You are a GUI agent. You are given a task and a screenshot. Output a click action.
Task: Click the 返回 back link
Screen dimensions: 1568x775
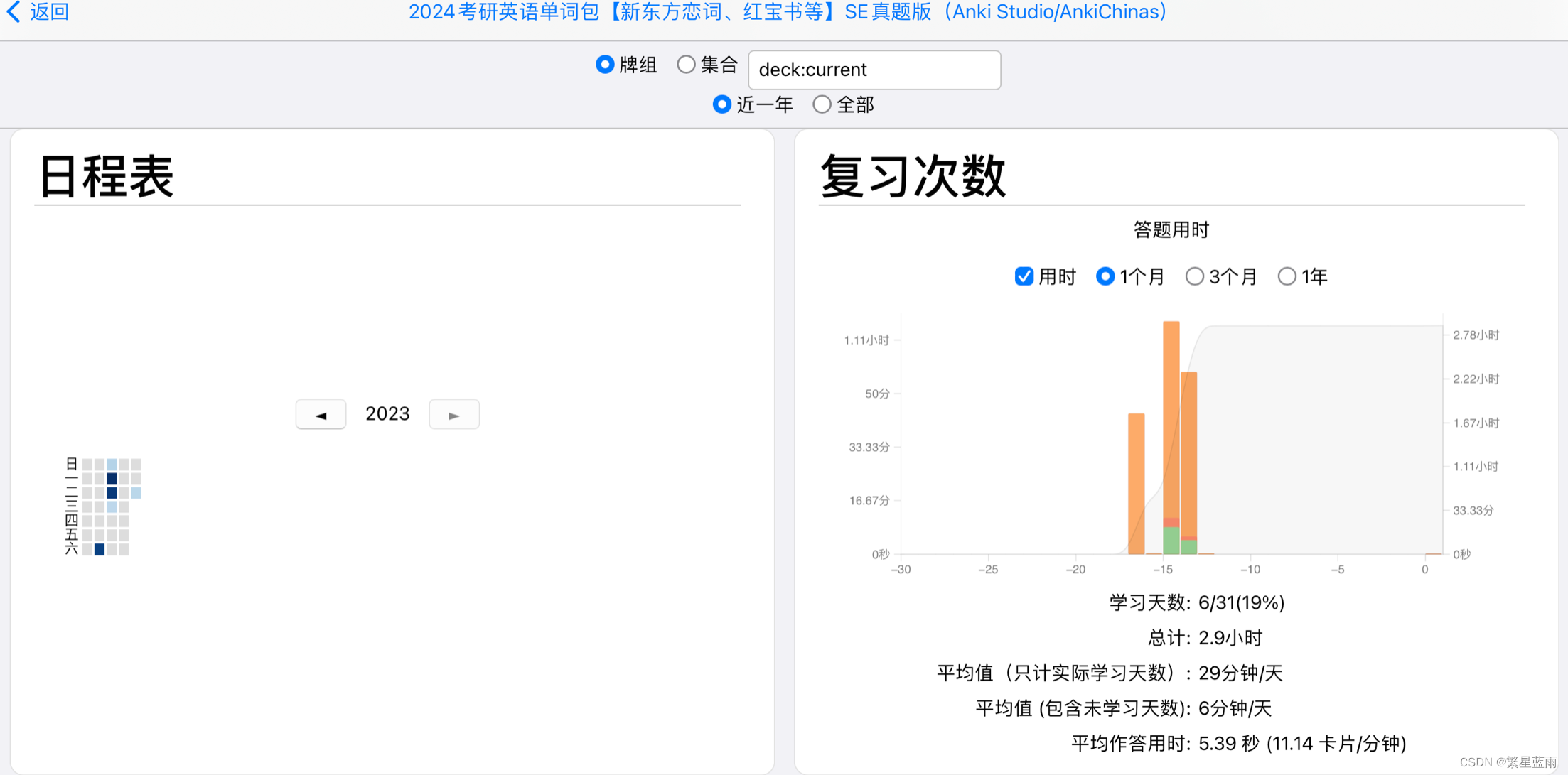[49, 11]
